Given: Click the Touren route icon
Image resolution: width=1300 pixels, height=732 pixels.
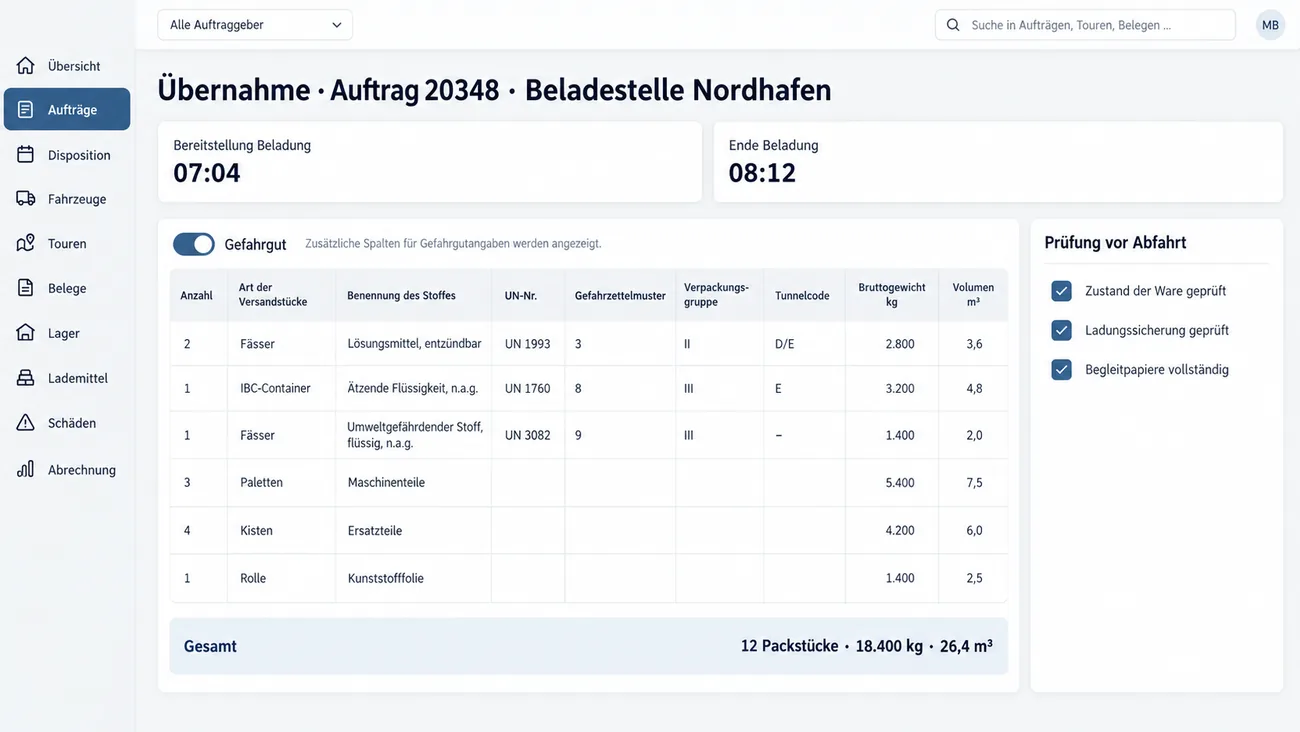Looking at the screenshot, I should [x=26, y=244].
